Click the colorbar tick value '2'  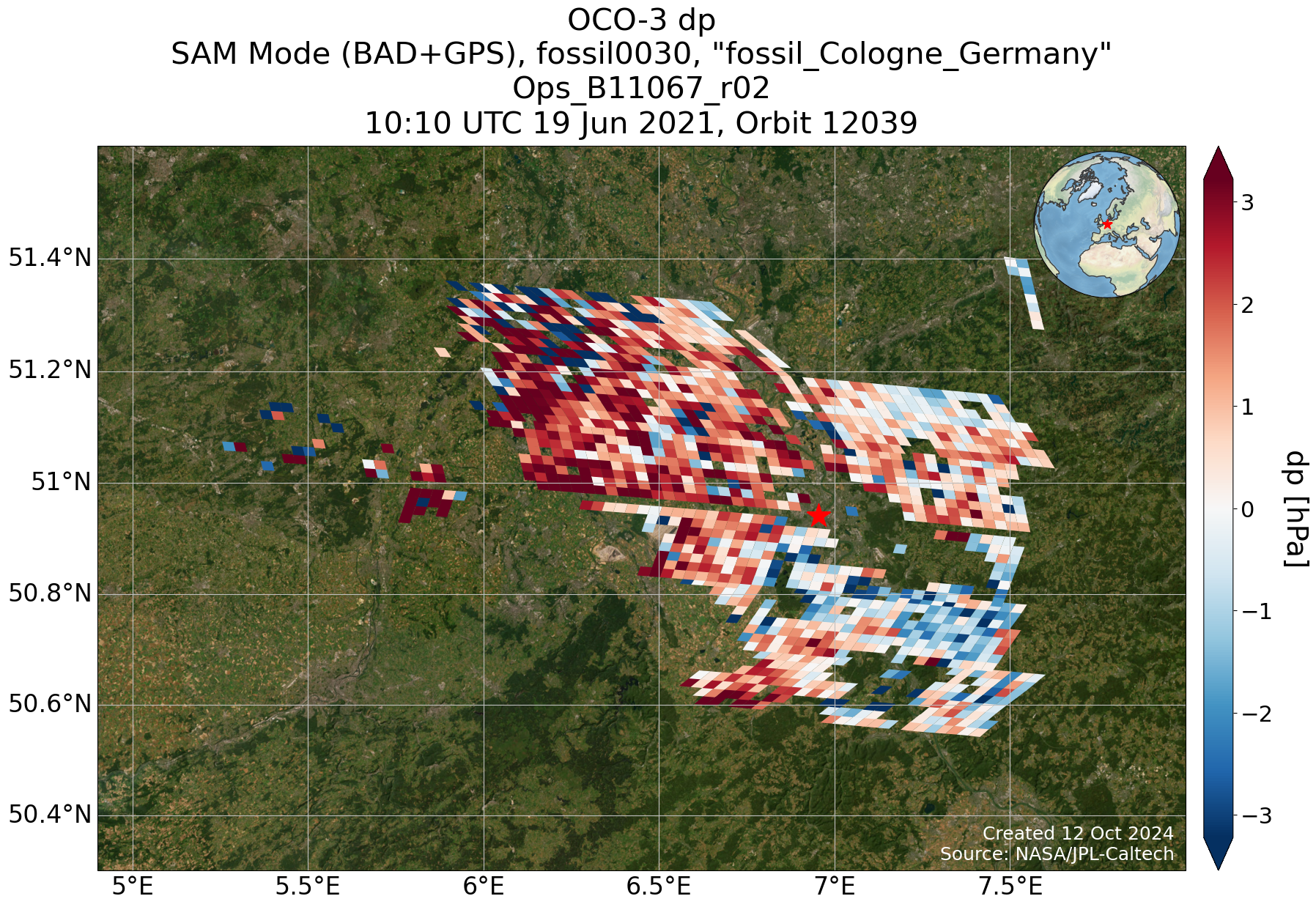coord(1247,304)
